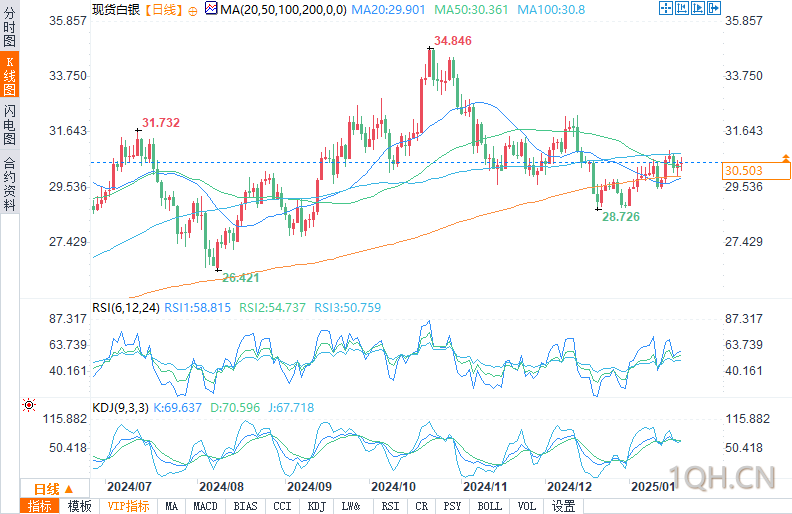Click the orange target icon beside 日线

click(192, 11)
